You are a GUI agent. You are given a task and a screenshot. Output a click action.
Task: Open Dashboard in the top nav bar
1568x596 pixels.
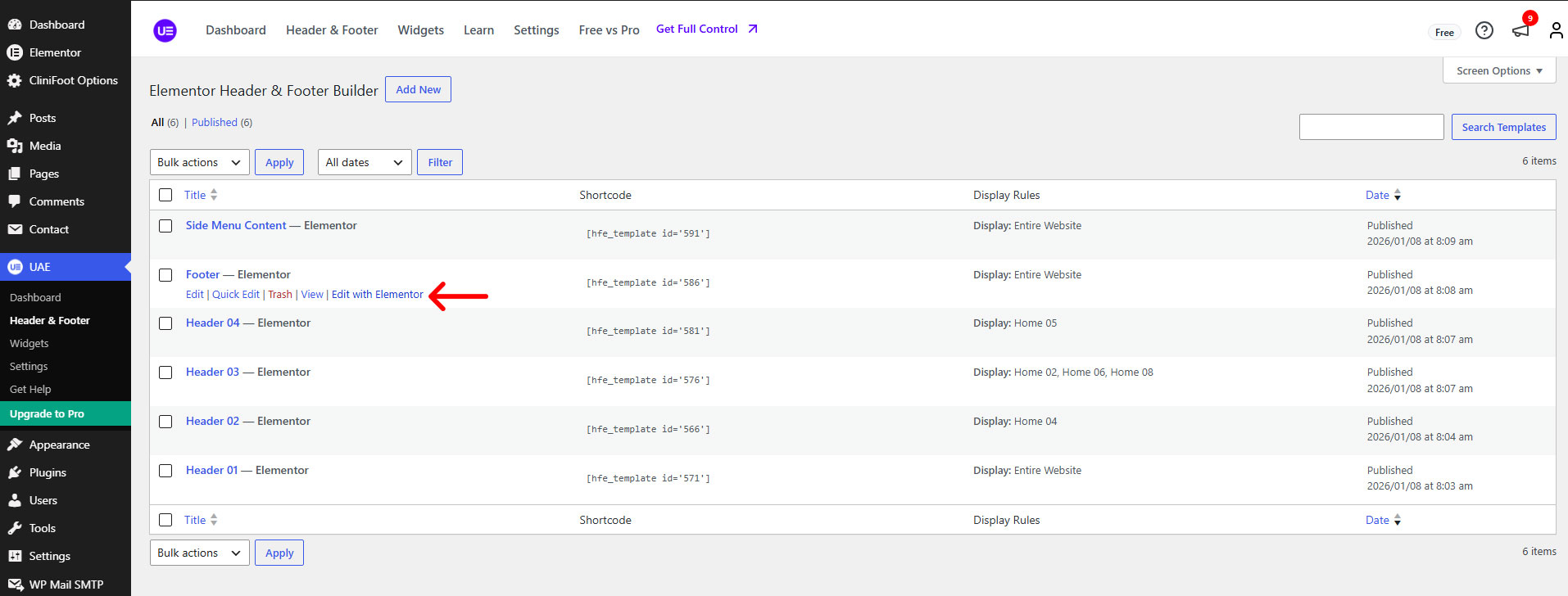[236, 30]
